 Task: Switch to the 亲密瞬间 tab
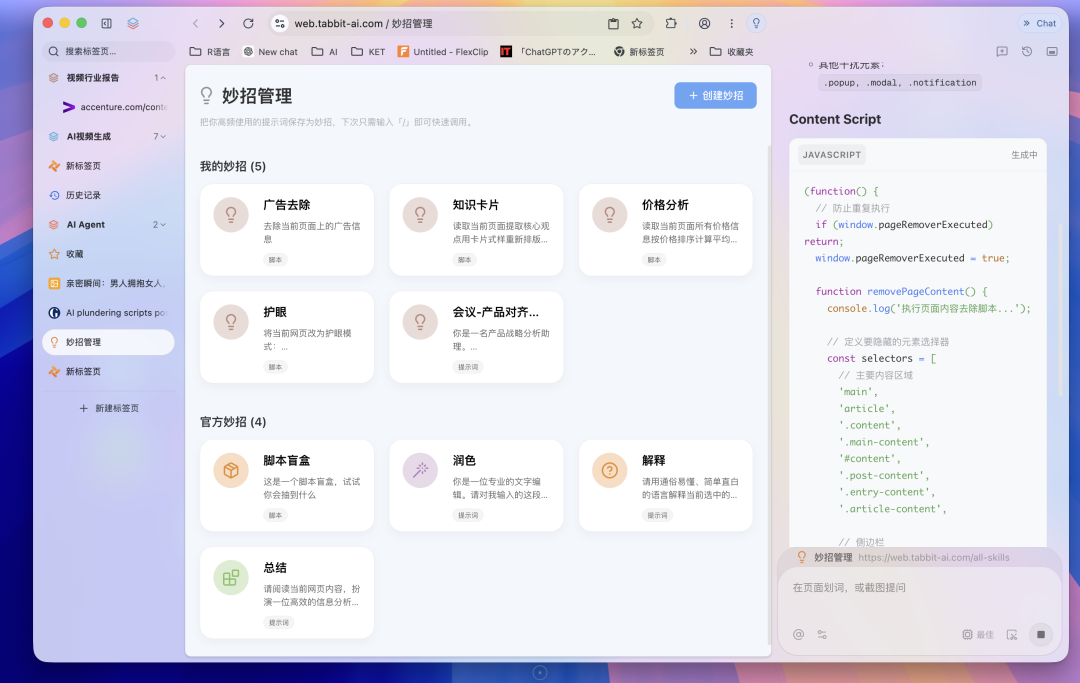pos(108,283)
